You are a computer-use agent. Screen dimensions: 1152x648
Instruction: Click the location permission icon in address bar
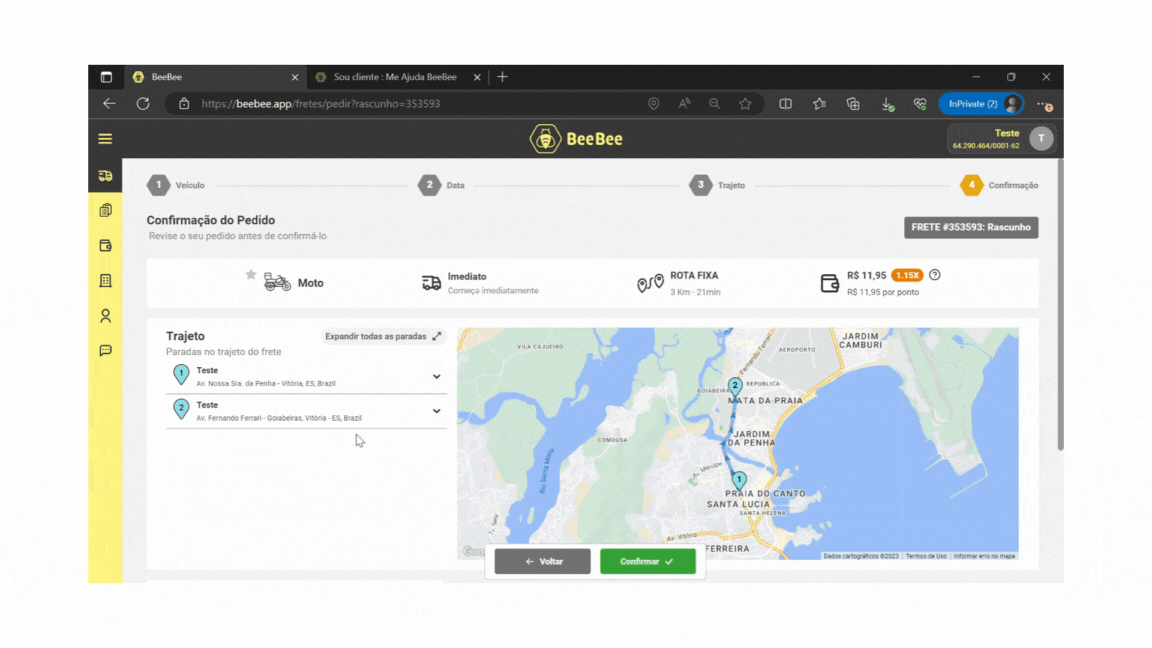(653, 104)
